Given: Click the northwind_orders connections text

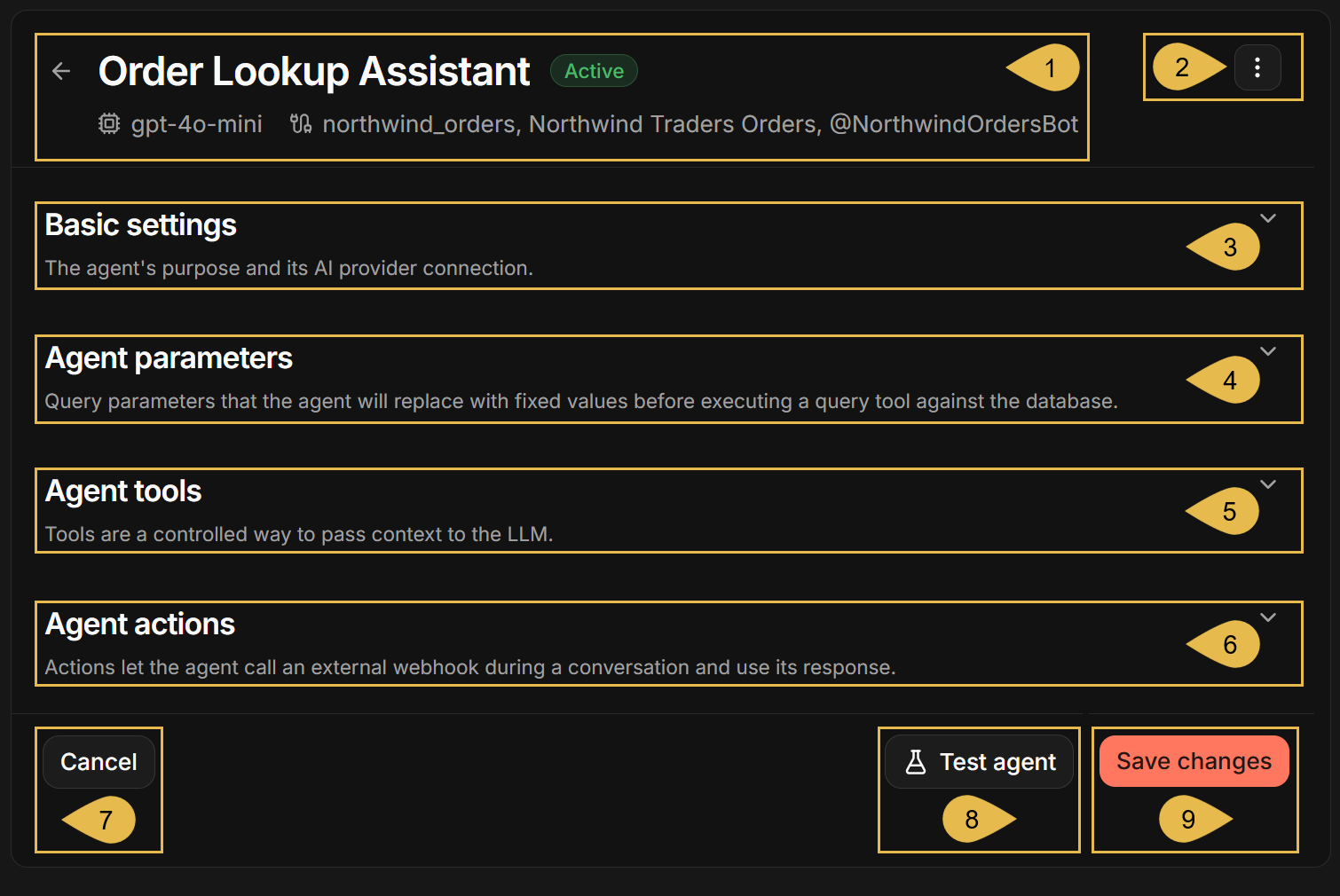Looking at the screenshot, I should point(700,124).
